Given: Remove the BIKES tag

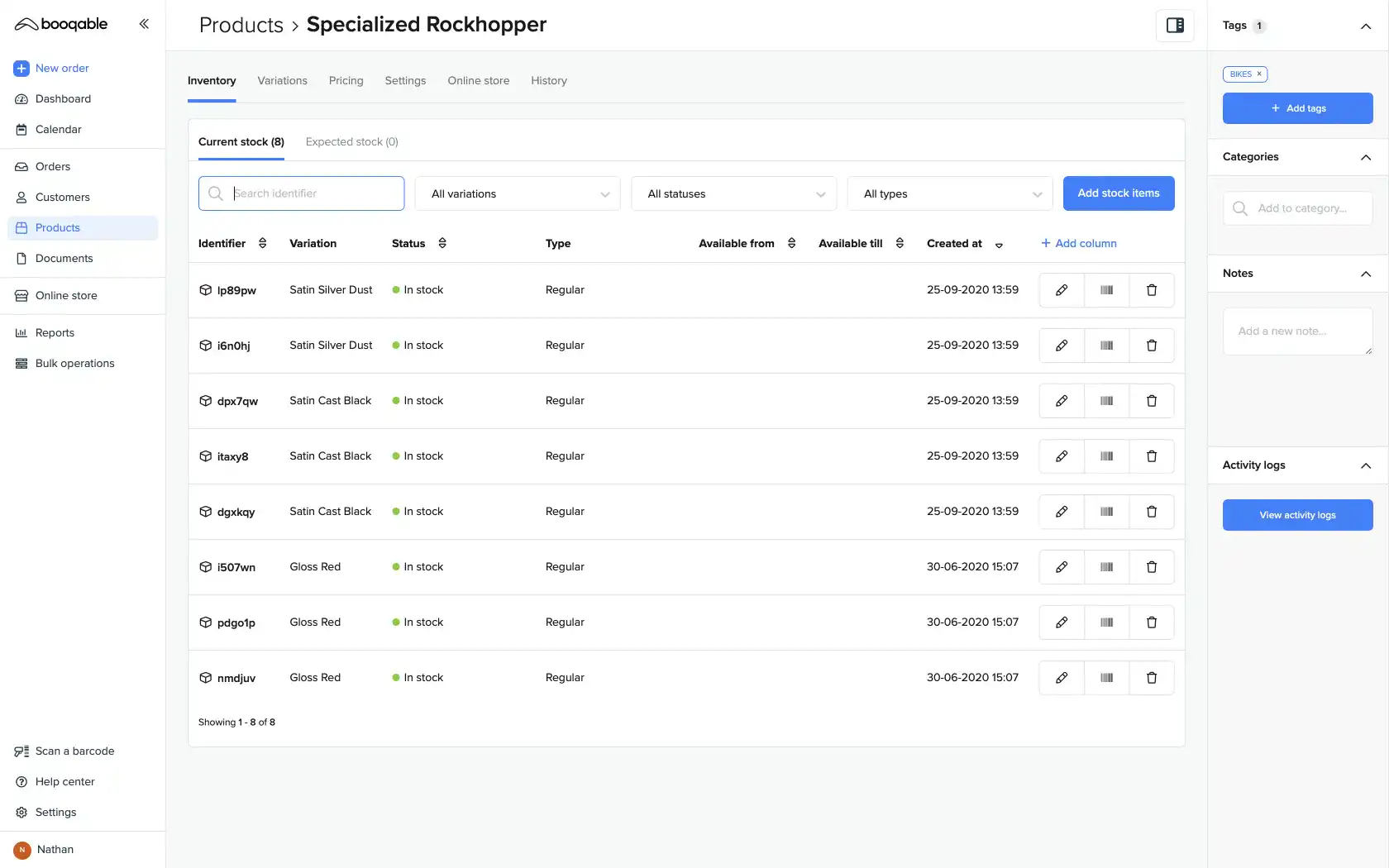Looking at the screenshot, I should tap(1259, 74).
